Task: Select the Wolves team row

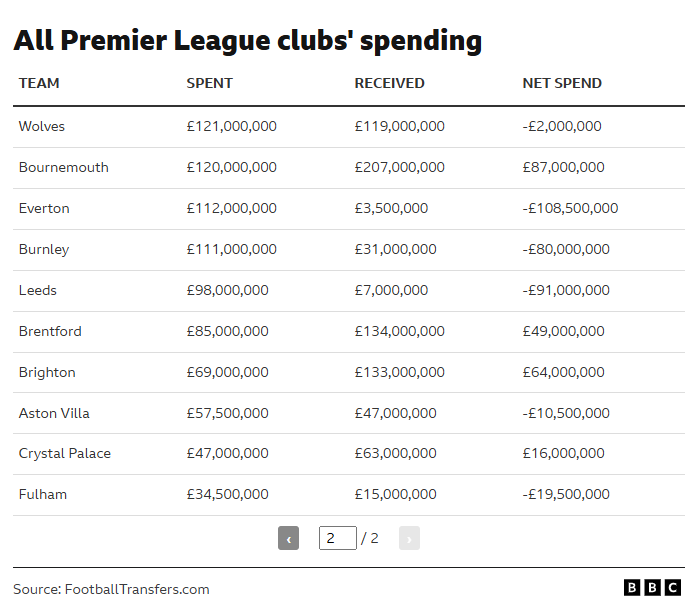Action: [348, 127]
